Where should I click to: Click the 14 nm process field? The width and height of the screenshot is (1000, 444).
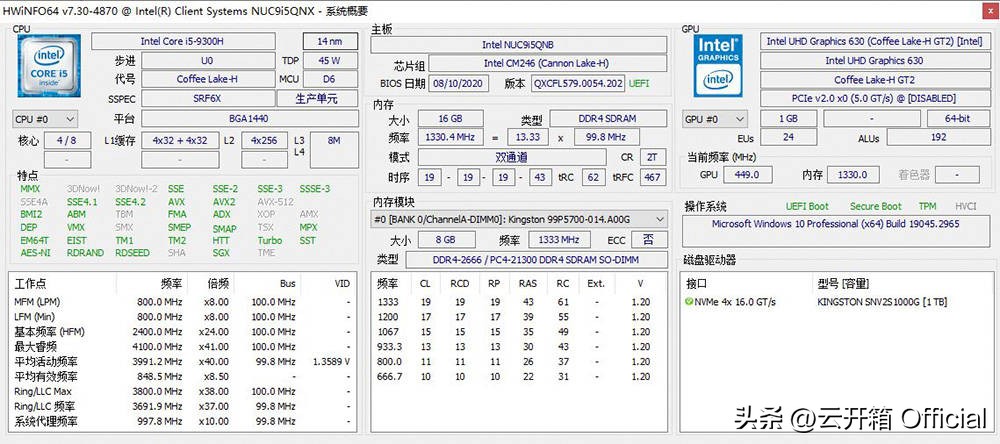pyautogui.click(x=330, y=41)
